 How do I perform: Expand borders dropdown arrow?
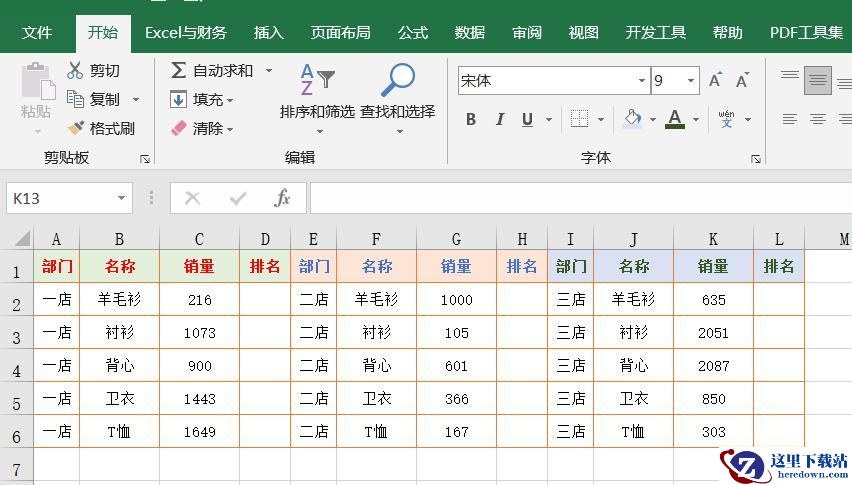pos(601,119)
